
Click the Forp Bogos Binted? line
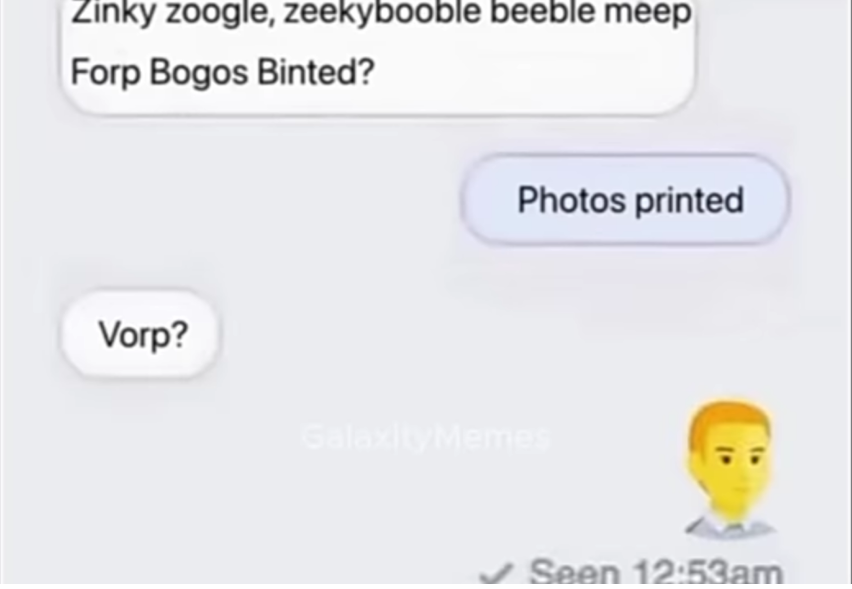click(x=223, y=72)
